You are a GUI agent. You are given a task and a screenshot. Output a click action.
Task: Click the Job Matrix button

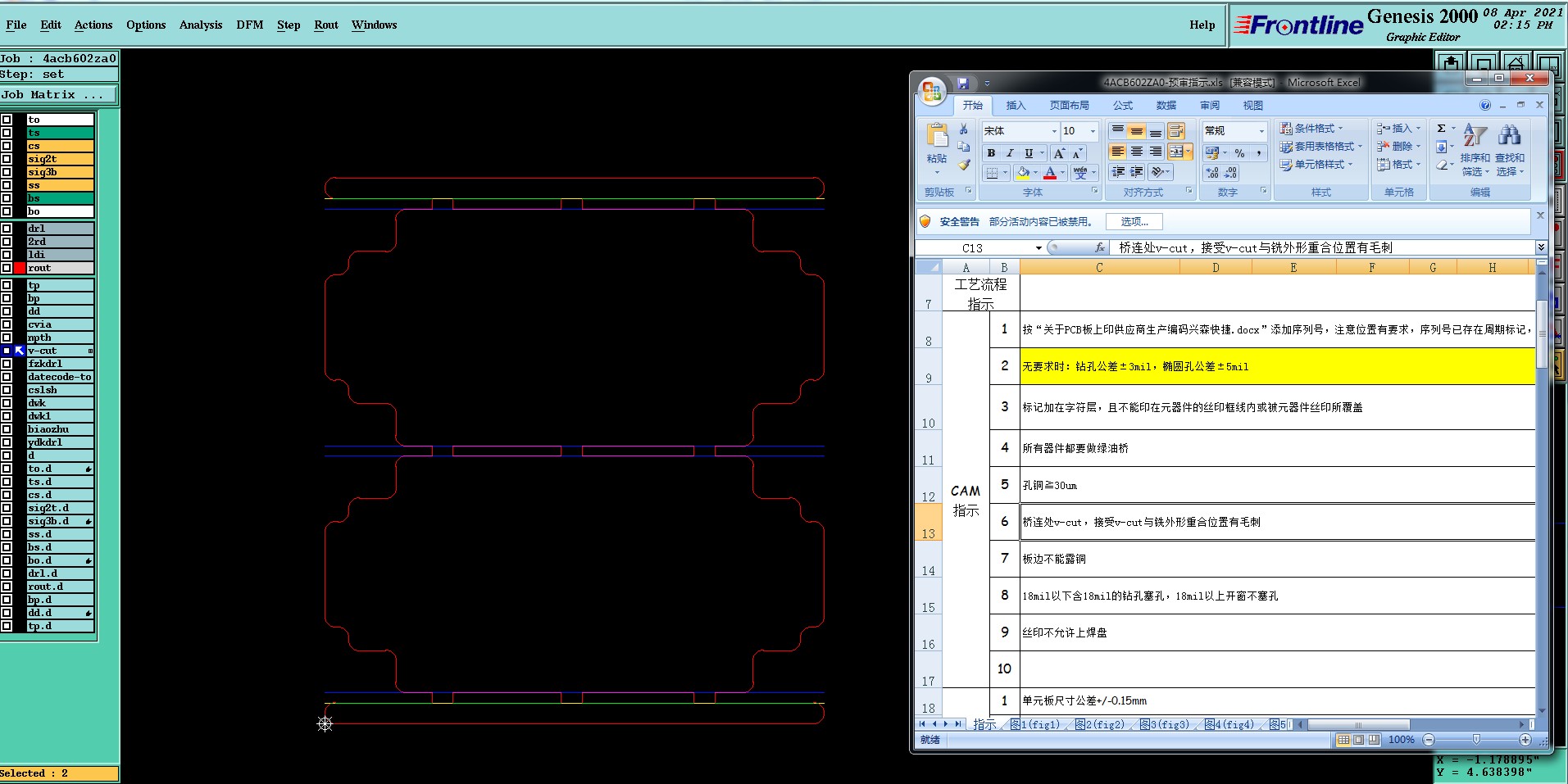point(57,95)
